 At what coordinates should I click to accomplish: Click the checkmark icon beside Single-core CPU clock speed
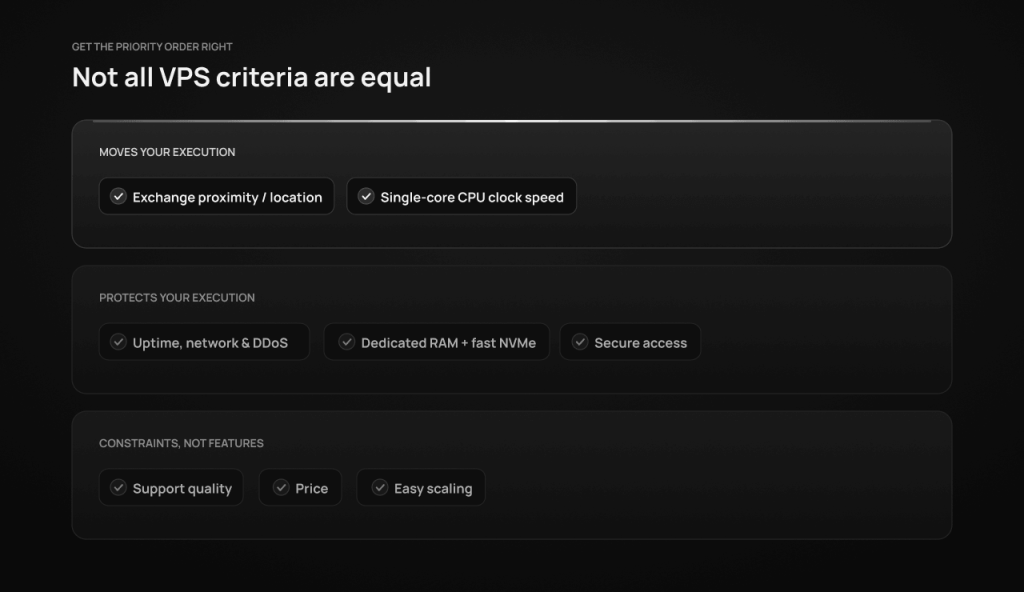[366, 196]
